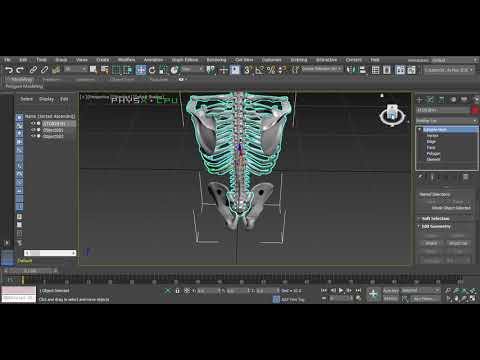Toggle the Window/Crossing selection icon
Image resolution: width=480 pixels, height=360 pixels.
128,70
